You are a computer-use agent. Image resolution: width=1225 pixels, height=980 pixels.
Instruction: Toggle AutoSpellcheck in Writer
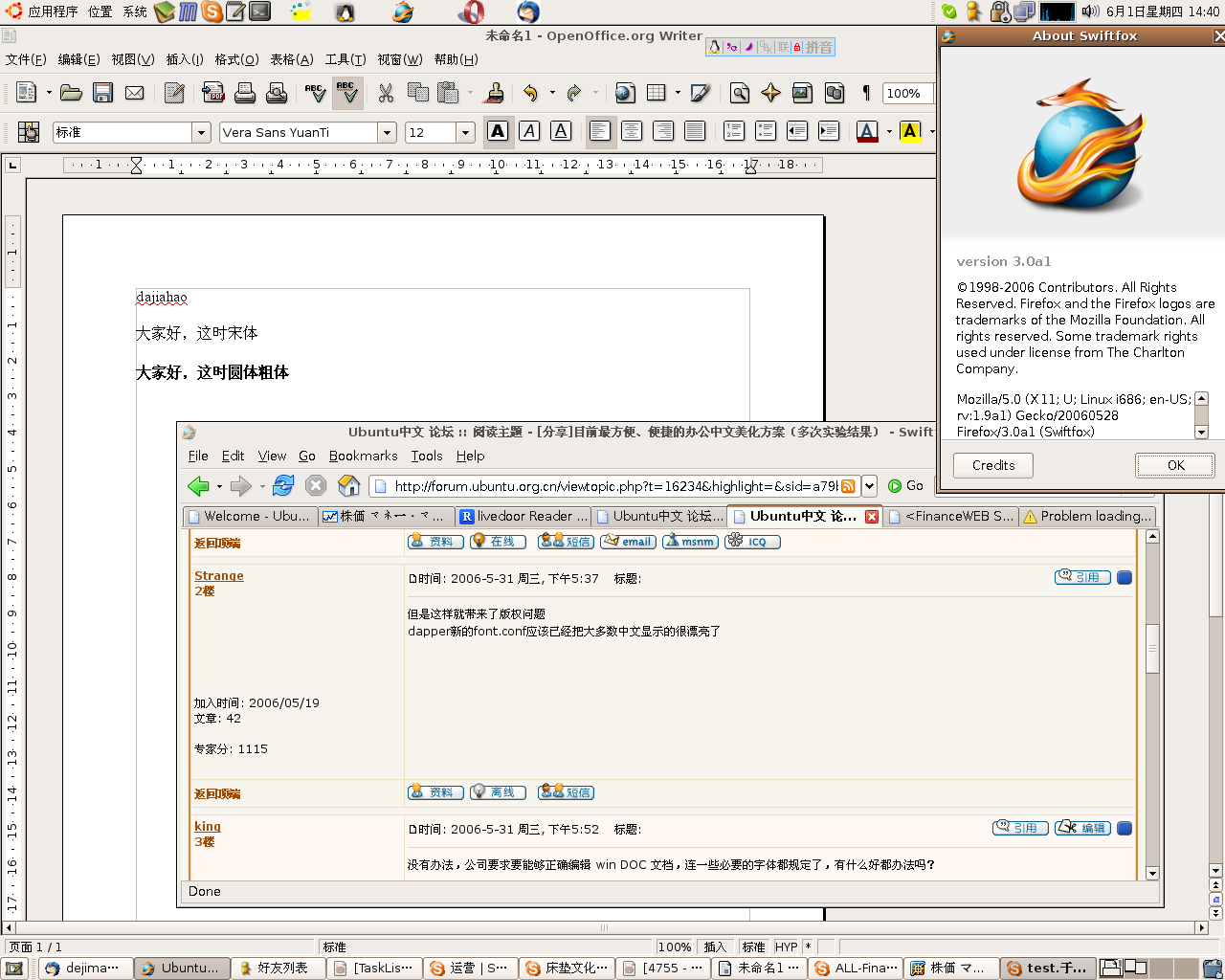point(346,93)
